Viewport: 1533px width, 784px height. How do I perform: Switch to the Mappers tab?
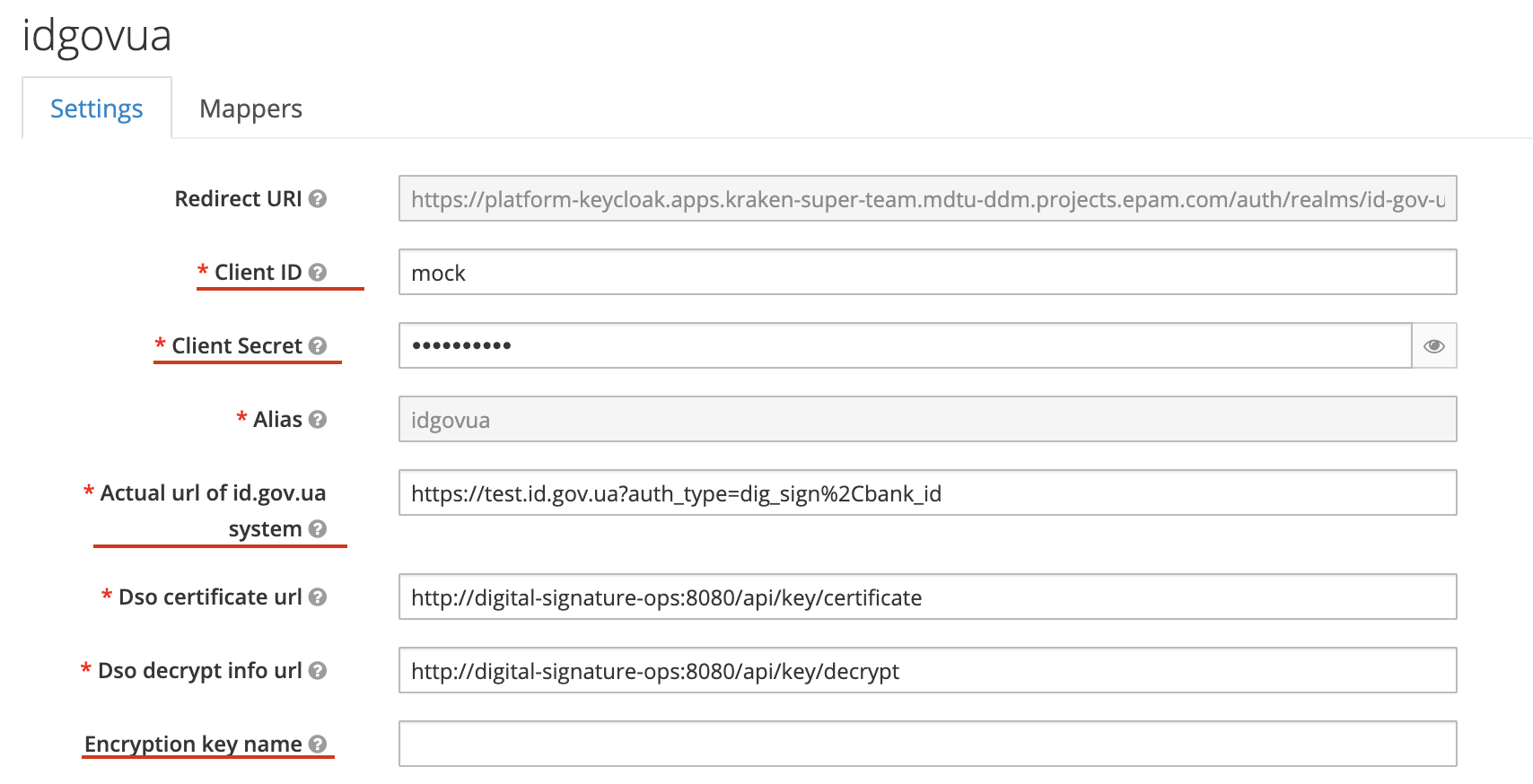pyautogui.click(x=250, y=109)
